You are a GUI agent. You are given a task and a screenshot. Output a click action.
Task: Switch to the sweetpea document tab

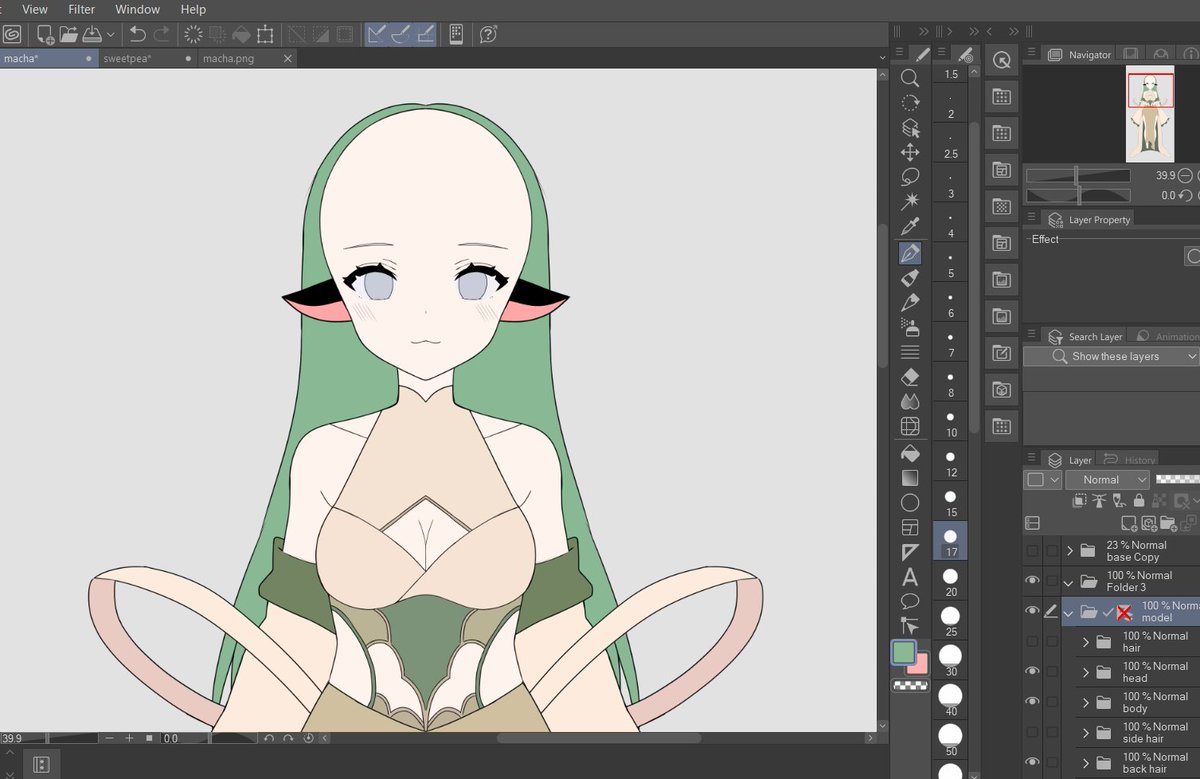[x=128, y=58]
